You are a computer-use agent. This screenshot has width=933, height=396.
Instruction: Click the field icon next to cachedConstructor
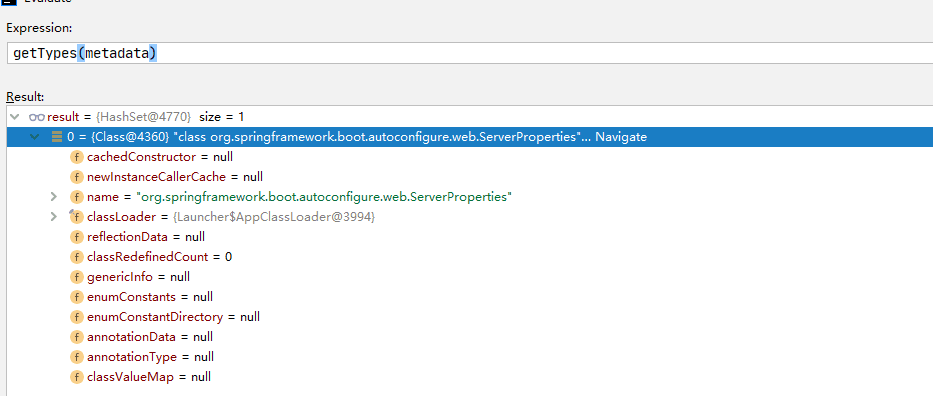[77, 157]
